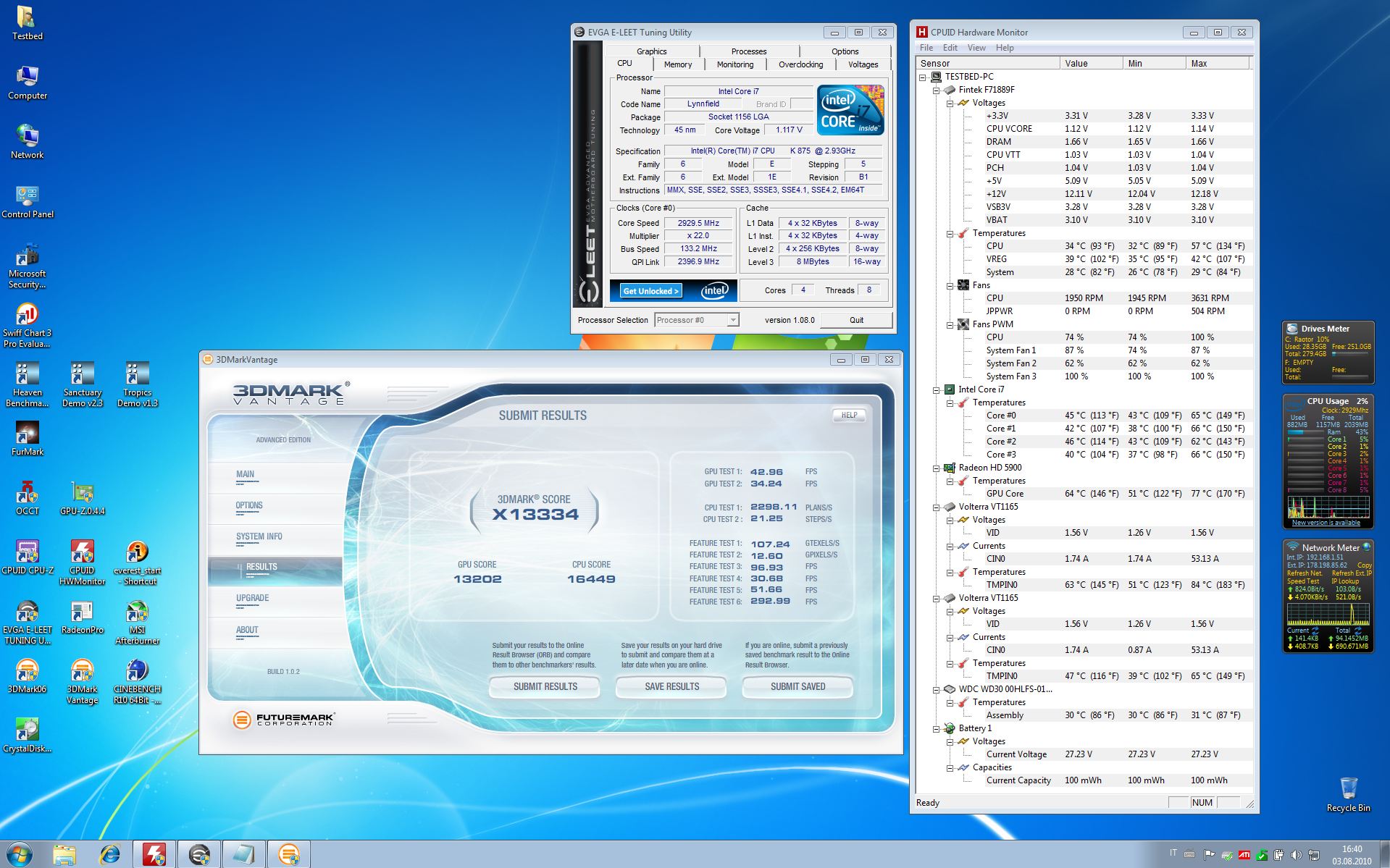Launch RadeonPro desktop shortcut
Screen dimensions: 1390x868
click(82, 617)
